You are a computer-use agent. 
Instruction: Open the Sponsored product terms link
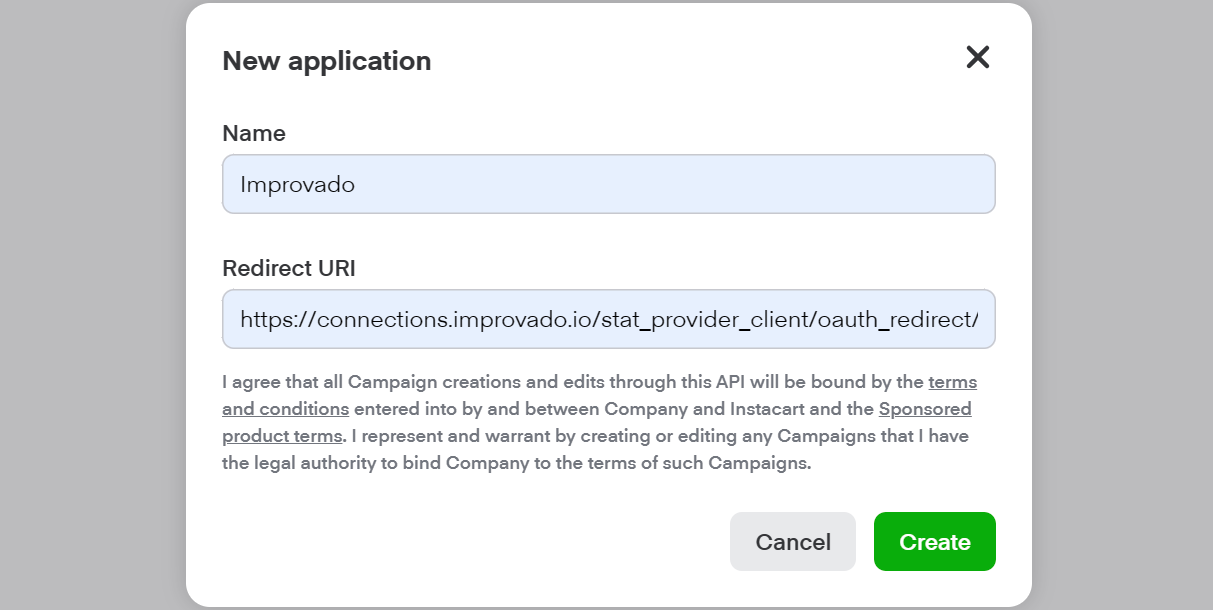925,409
